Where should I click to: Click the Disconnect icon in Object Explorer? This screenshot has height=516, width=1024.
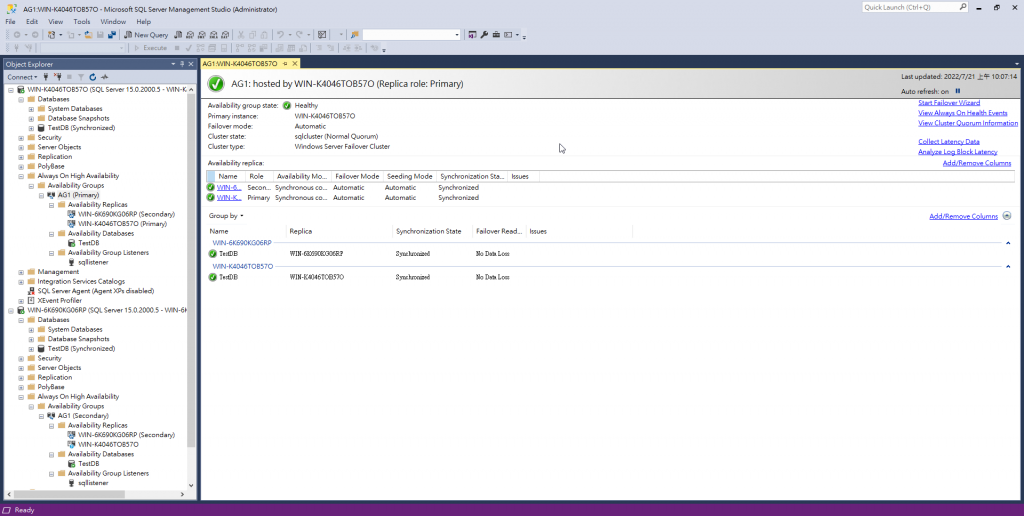[x=57, y=77]
